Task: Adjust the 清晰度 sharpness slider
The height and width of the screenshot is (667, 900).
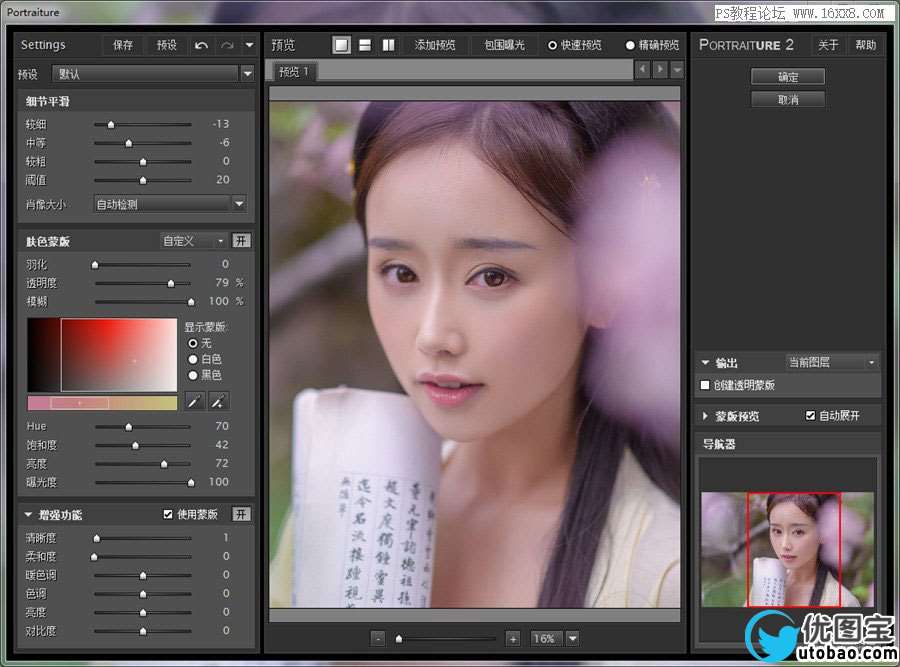Action: pos(96,538)
